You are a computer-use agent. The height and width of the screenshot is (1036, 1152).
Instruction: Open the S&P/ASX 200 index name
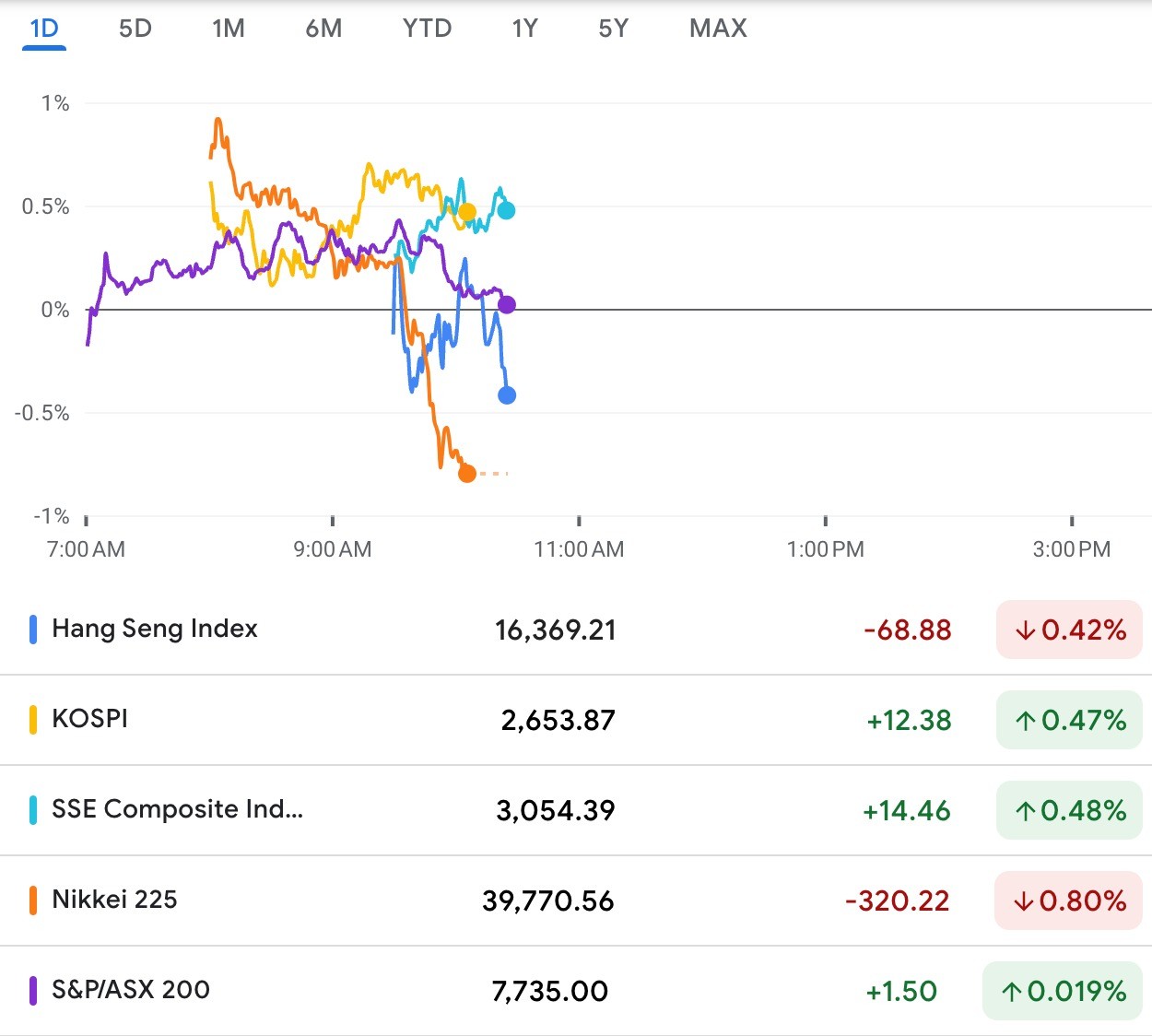tap(131, 990)
